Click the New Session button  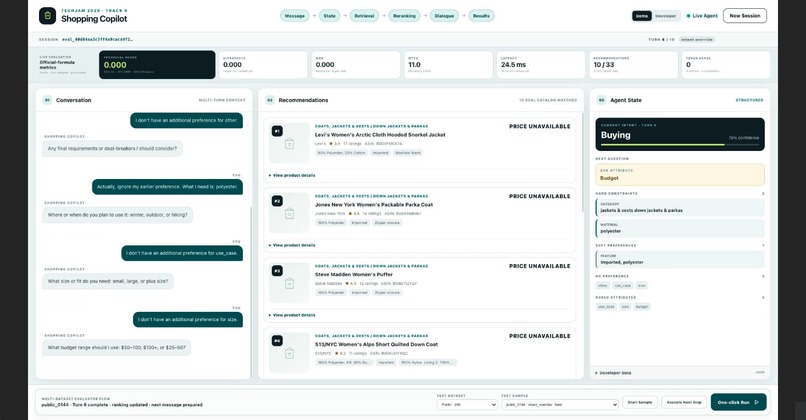[745, 16]
